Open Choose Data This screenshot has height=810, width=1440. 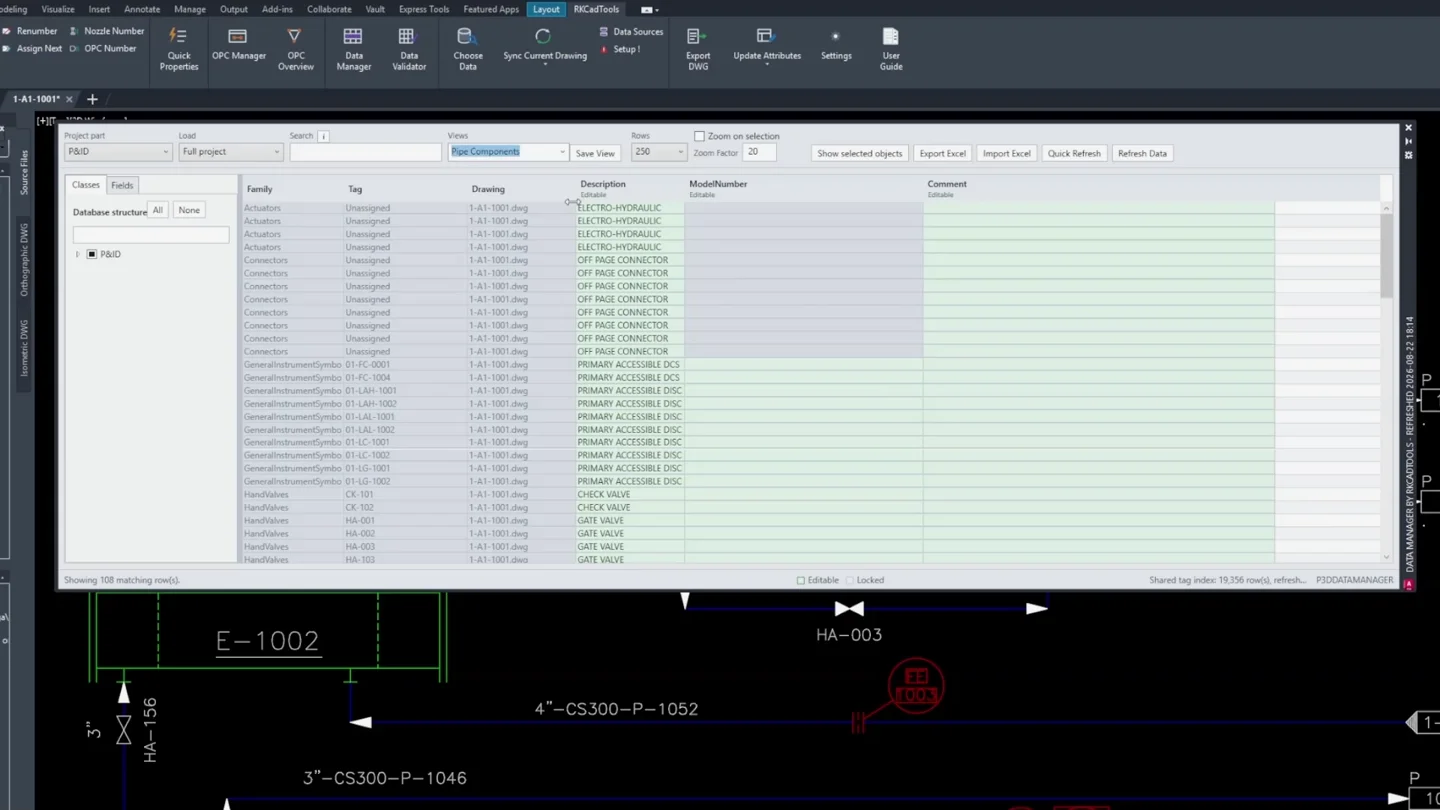(467, 49)
